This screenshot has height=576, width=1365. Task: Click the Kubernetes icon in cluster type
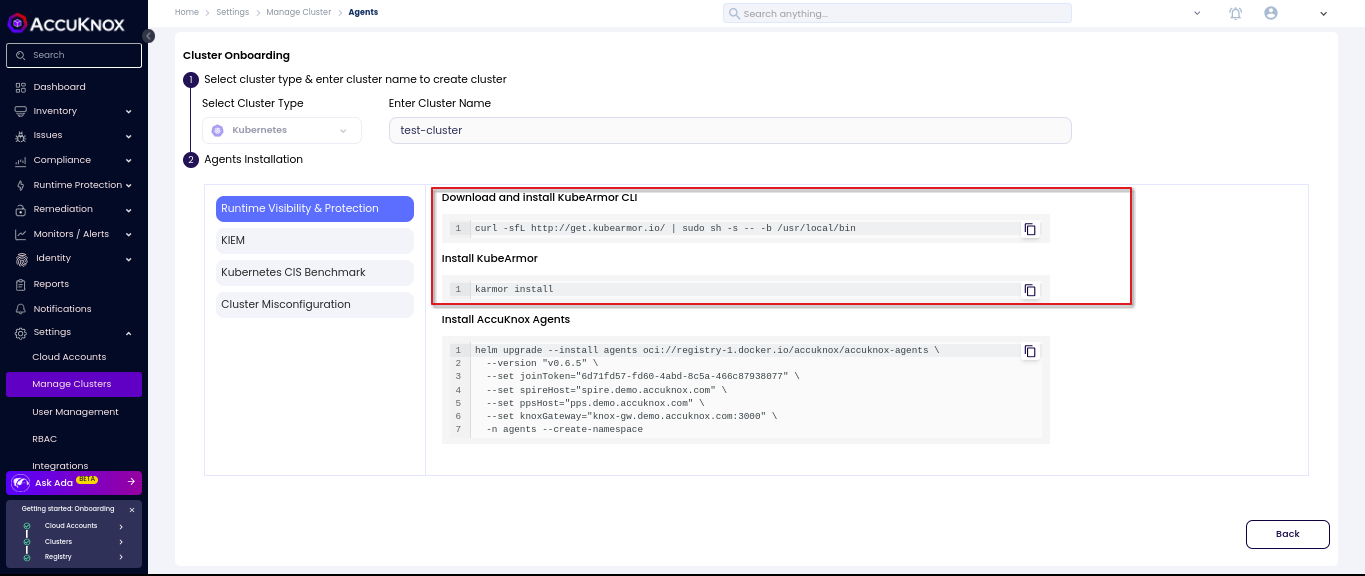[217, 130]
